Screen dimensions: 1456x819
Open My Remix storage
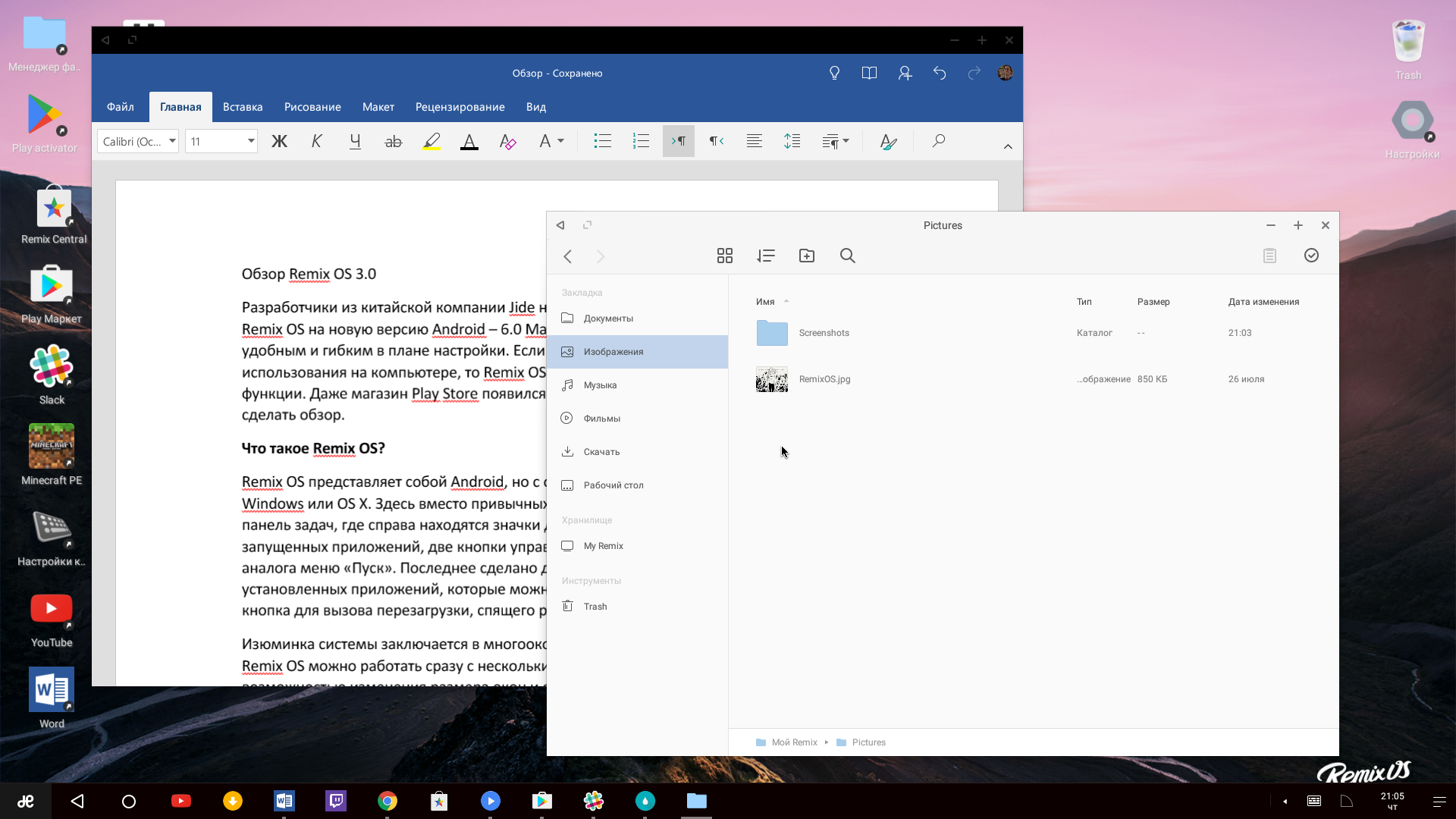[x=637, y=546]
